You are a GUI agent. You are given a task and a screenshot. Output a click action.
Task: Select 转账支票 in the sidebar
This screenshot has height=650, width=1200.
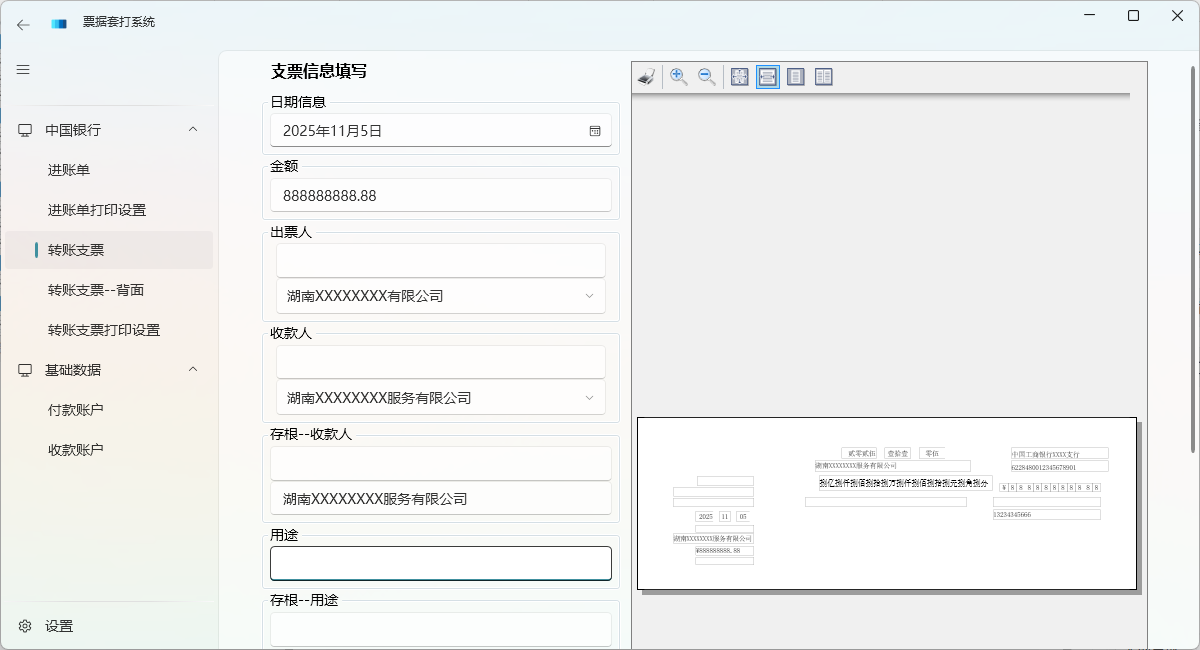click(109, 250)
